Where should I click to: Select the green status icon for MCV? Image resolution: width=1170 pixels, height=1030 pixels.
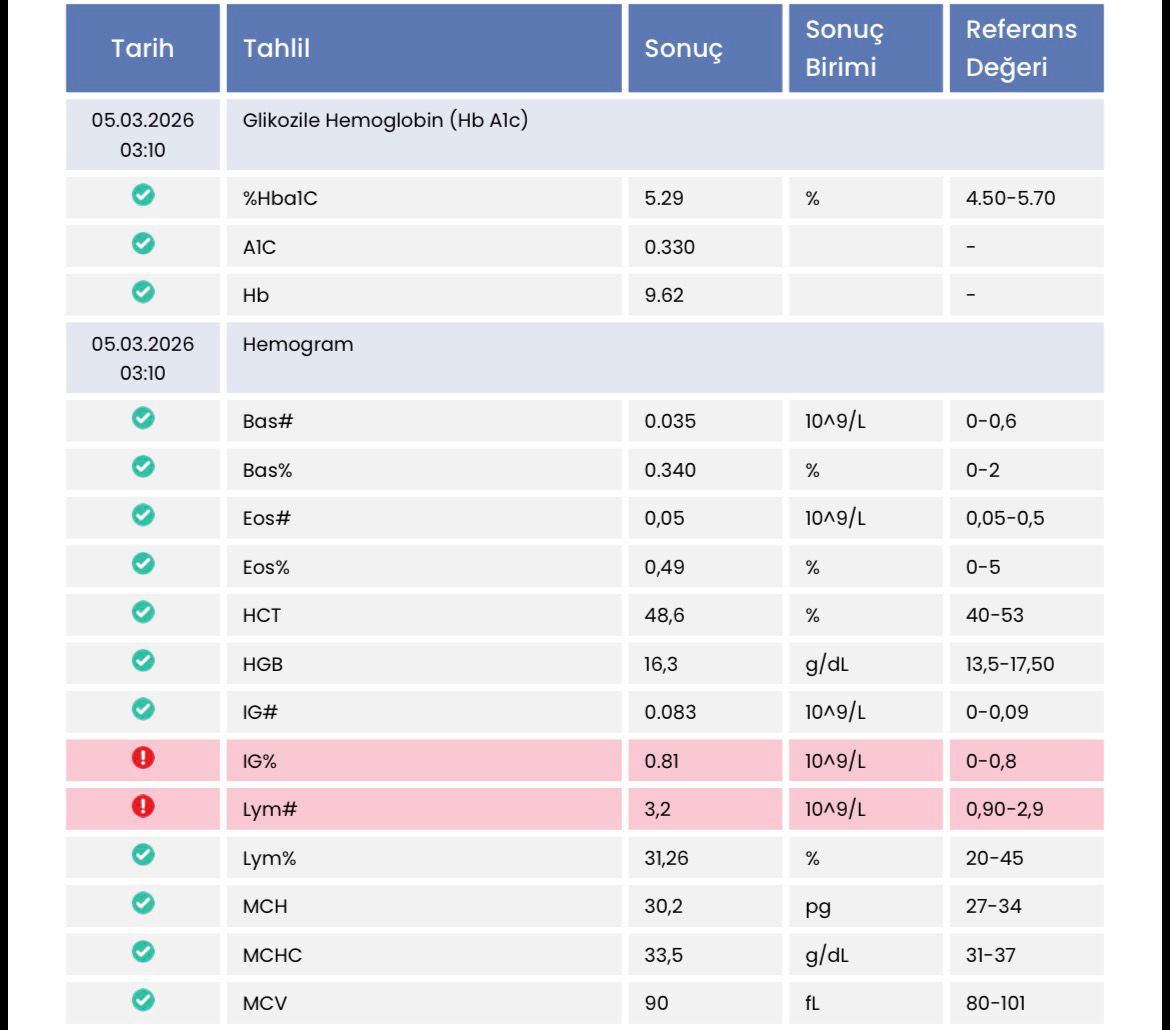[x=143, y=1000]
